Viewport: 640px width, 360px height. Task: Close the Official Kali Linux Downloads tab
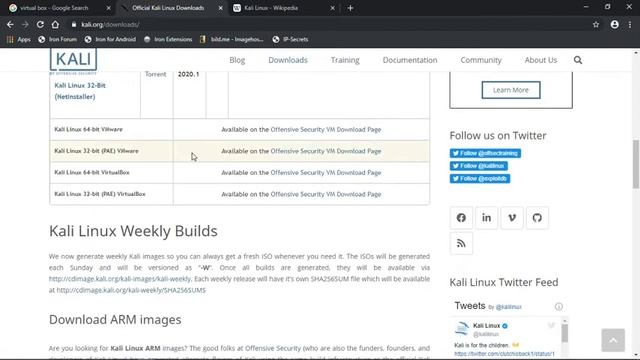click(220, 8)
